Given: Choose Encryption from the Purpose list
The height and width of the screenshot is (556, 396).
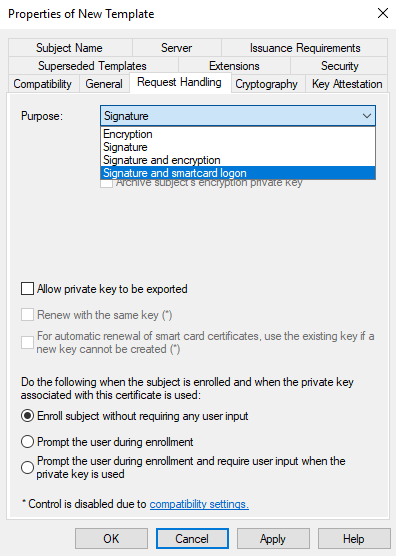Looking at the screenshot, I should [238, 134].
